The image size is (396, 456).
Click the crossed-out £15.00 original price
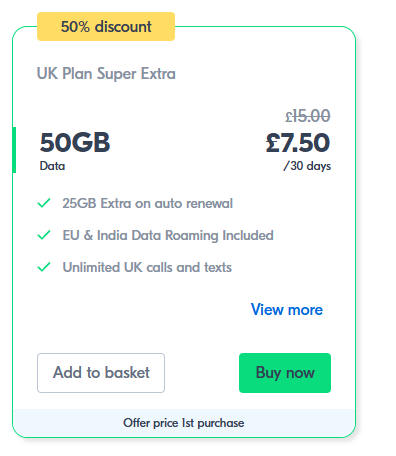pos(308,116)
